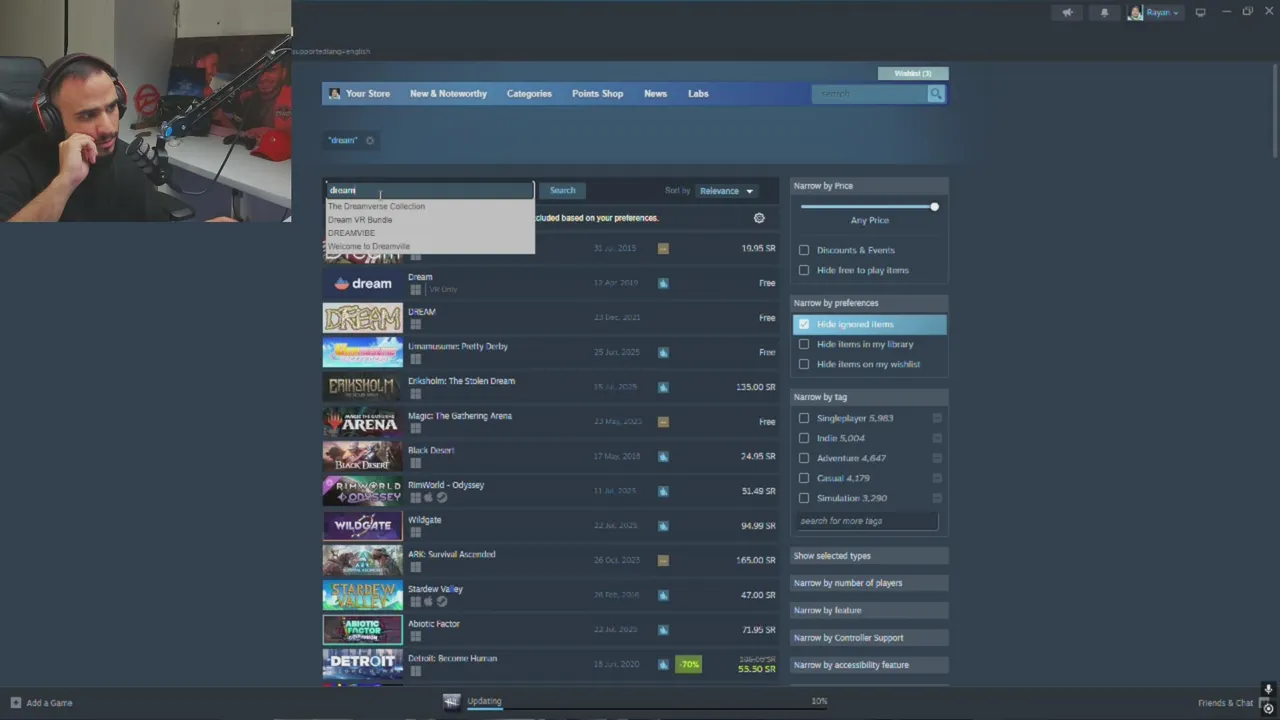Click the Windows icon under Wildgate

point(416,532)
